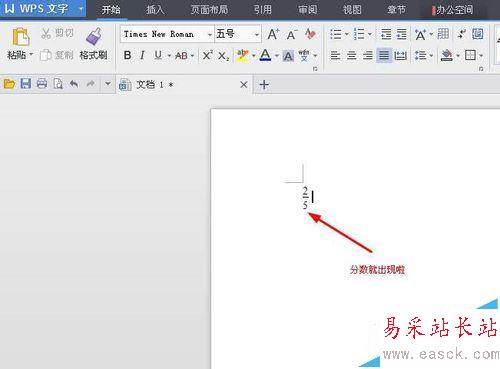Click the Undo arrow icon
500x369 pixels.
pyautogui.click(x=74, y=84)
